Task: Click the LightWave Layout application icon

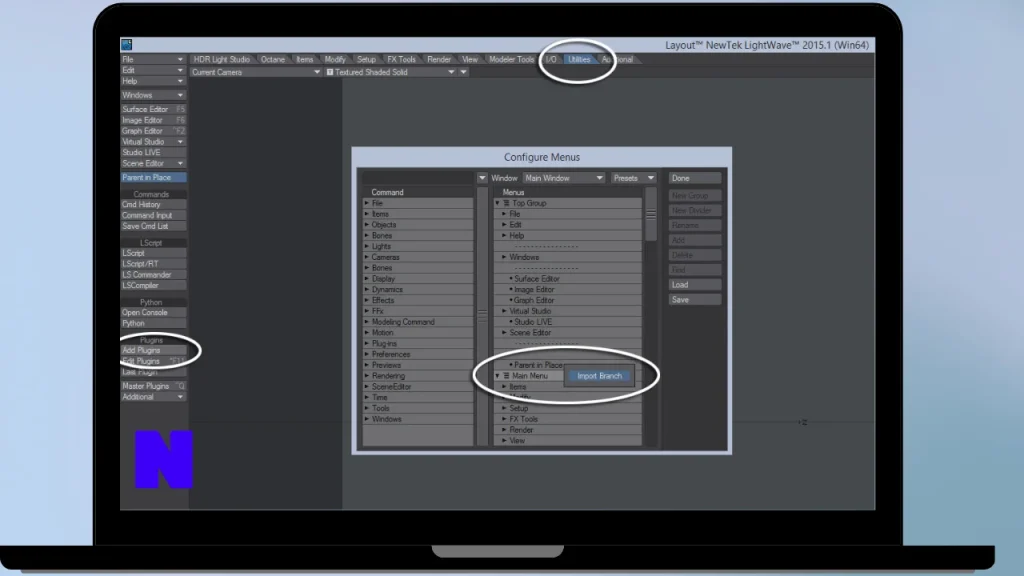Action: 127,44
